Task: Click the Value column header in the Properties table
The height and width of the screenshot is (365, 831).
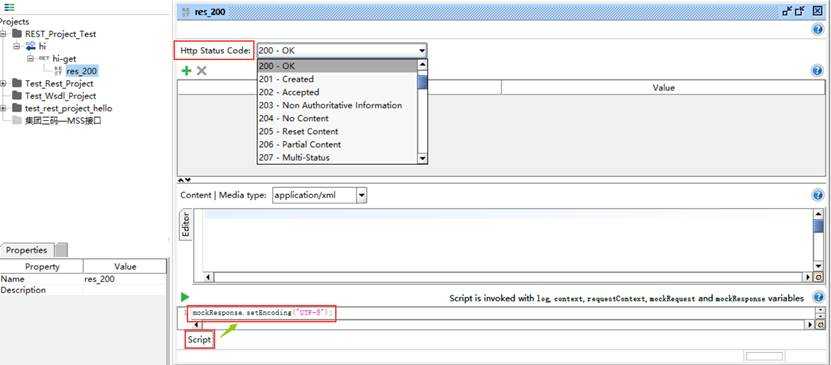Action: tap(125, 266)
